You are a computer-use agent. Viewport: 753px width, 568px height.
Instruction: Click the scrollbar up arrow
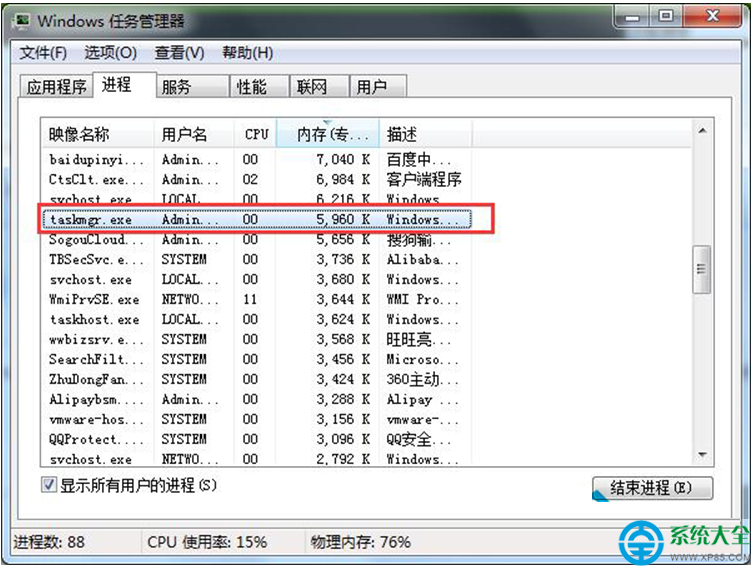(x=702, y=131)
